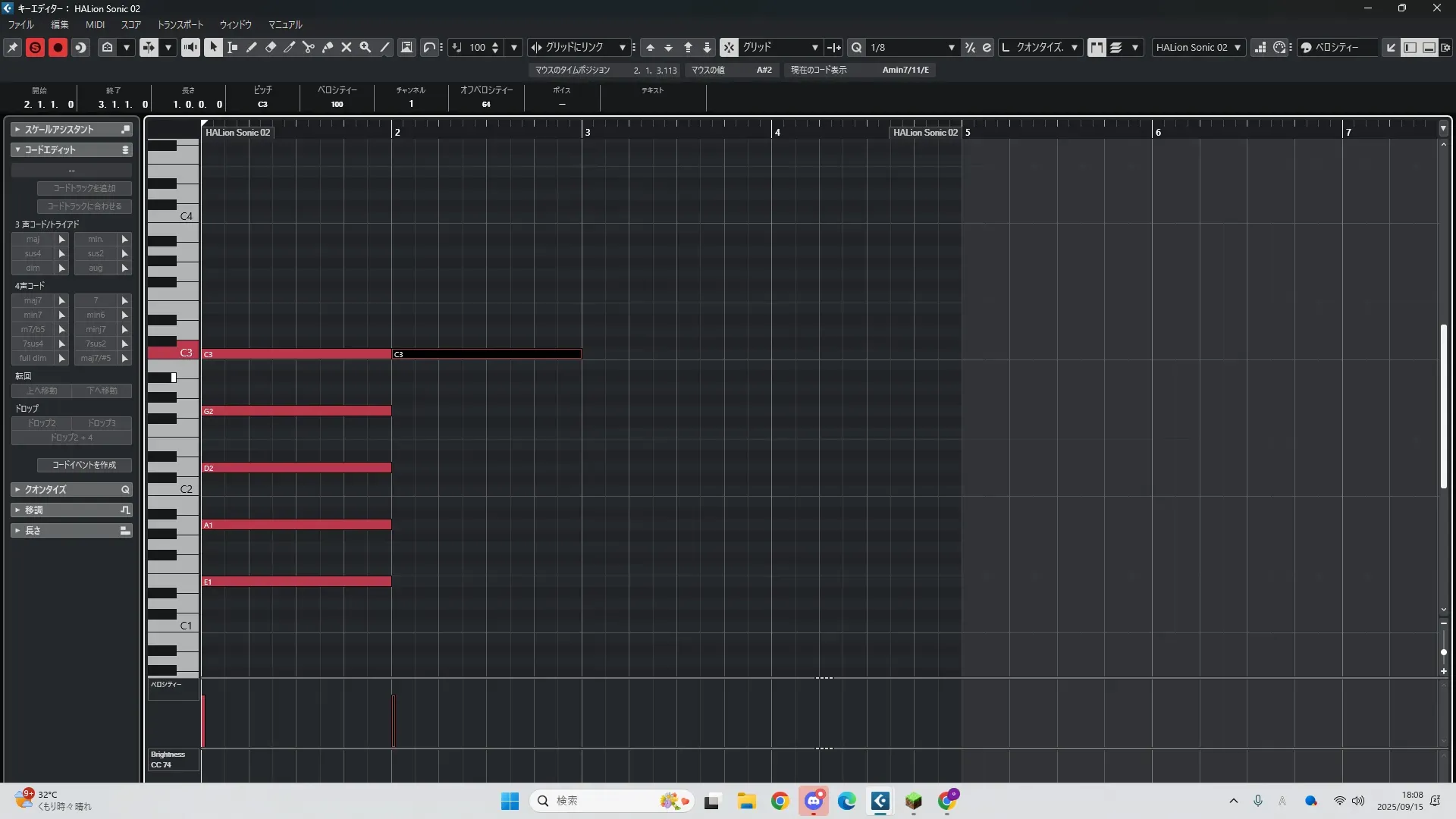
Task: Toggle the Solo editor button
Action: 35,47
